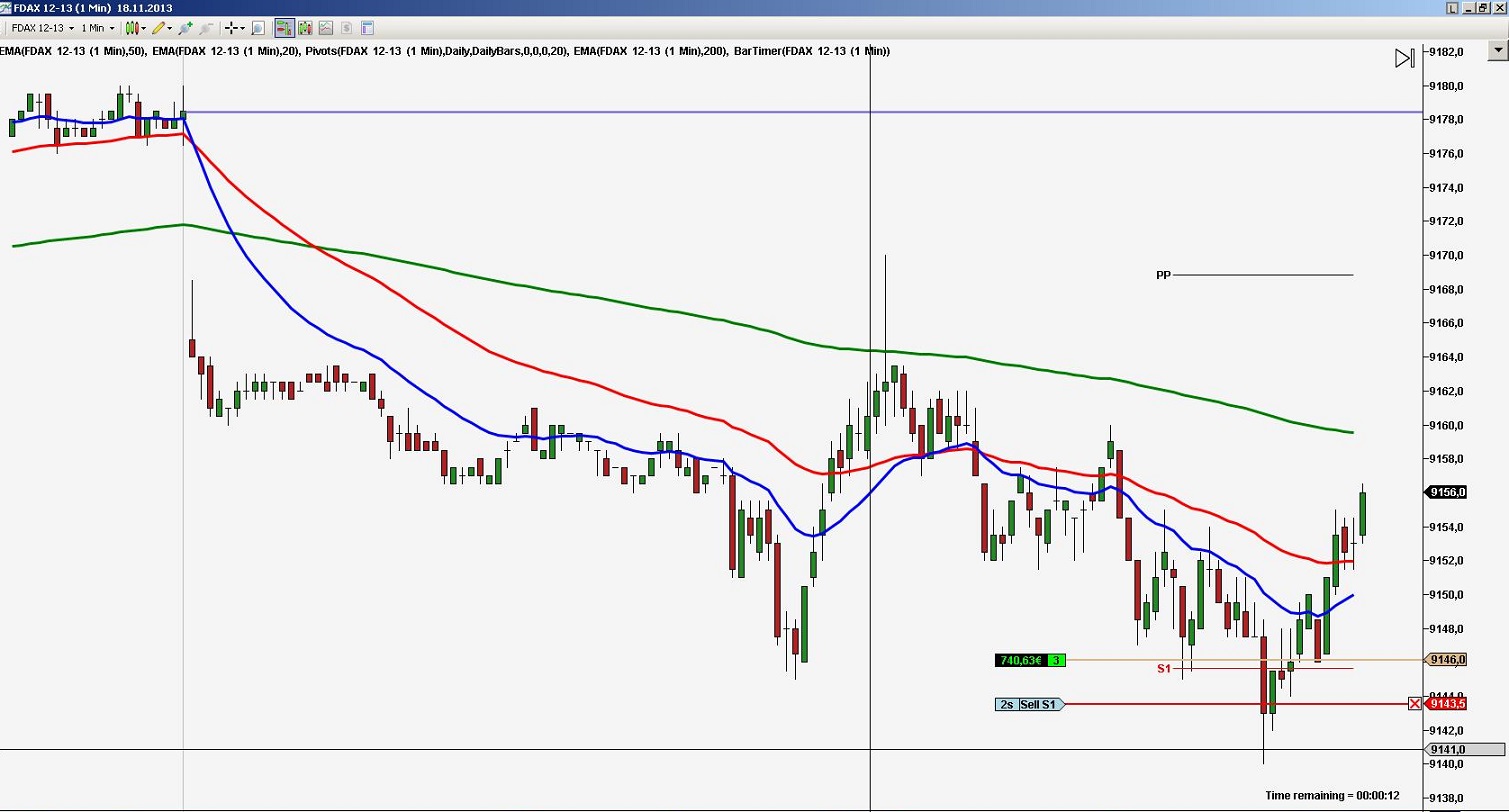Viewport: 1509px width, 812px height.
Task: Activate the crosshair cursor tool
Action: coord(228,28)
